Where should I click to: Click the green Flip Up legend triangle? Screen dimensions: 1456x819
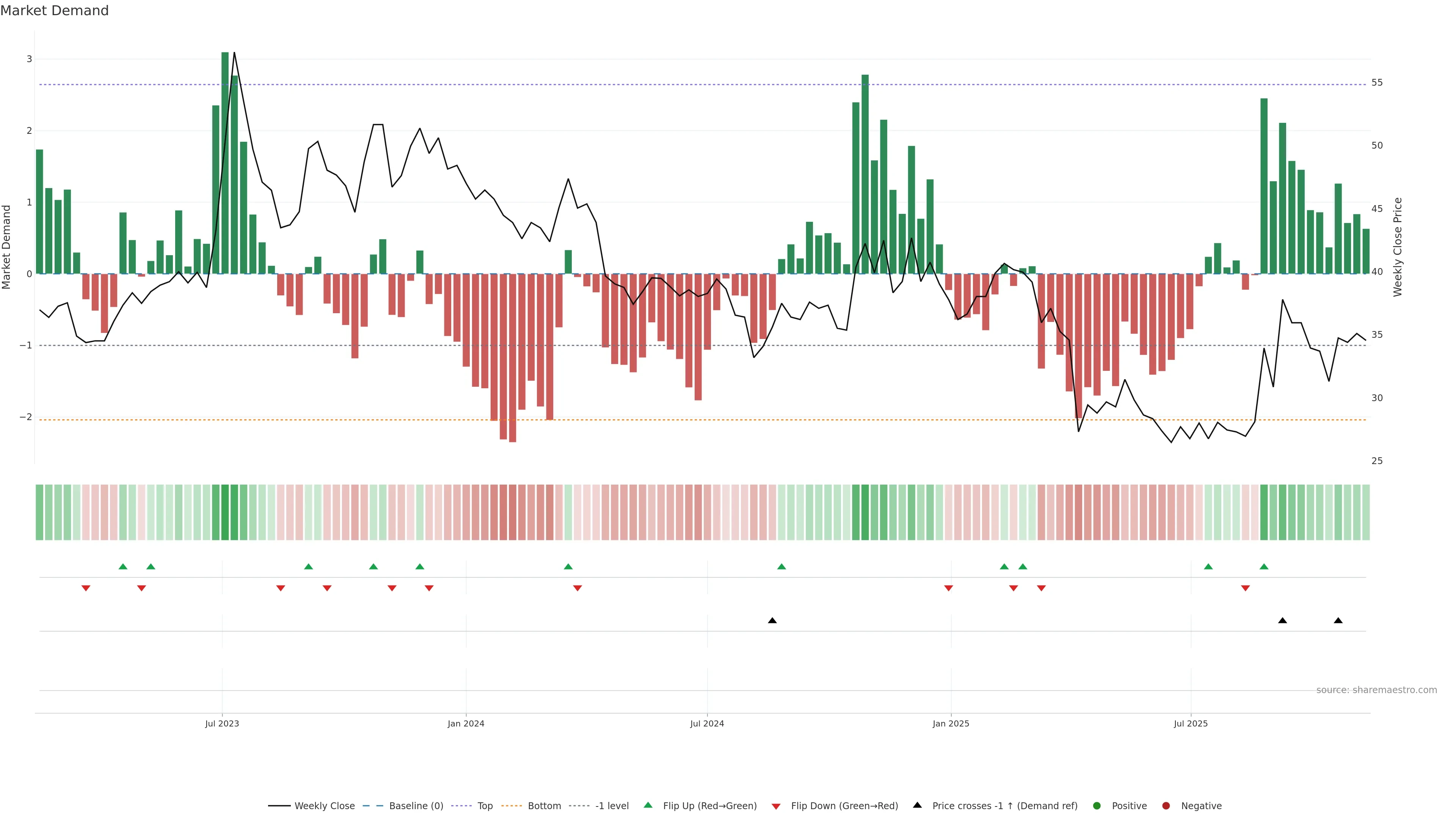648,805
